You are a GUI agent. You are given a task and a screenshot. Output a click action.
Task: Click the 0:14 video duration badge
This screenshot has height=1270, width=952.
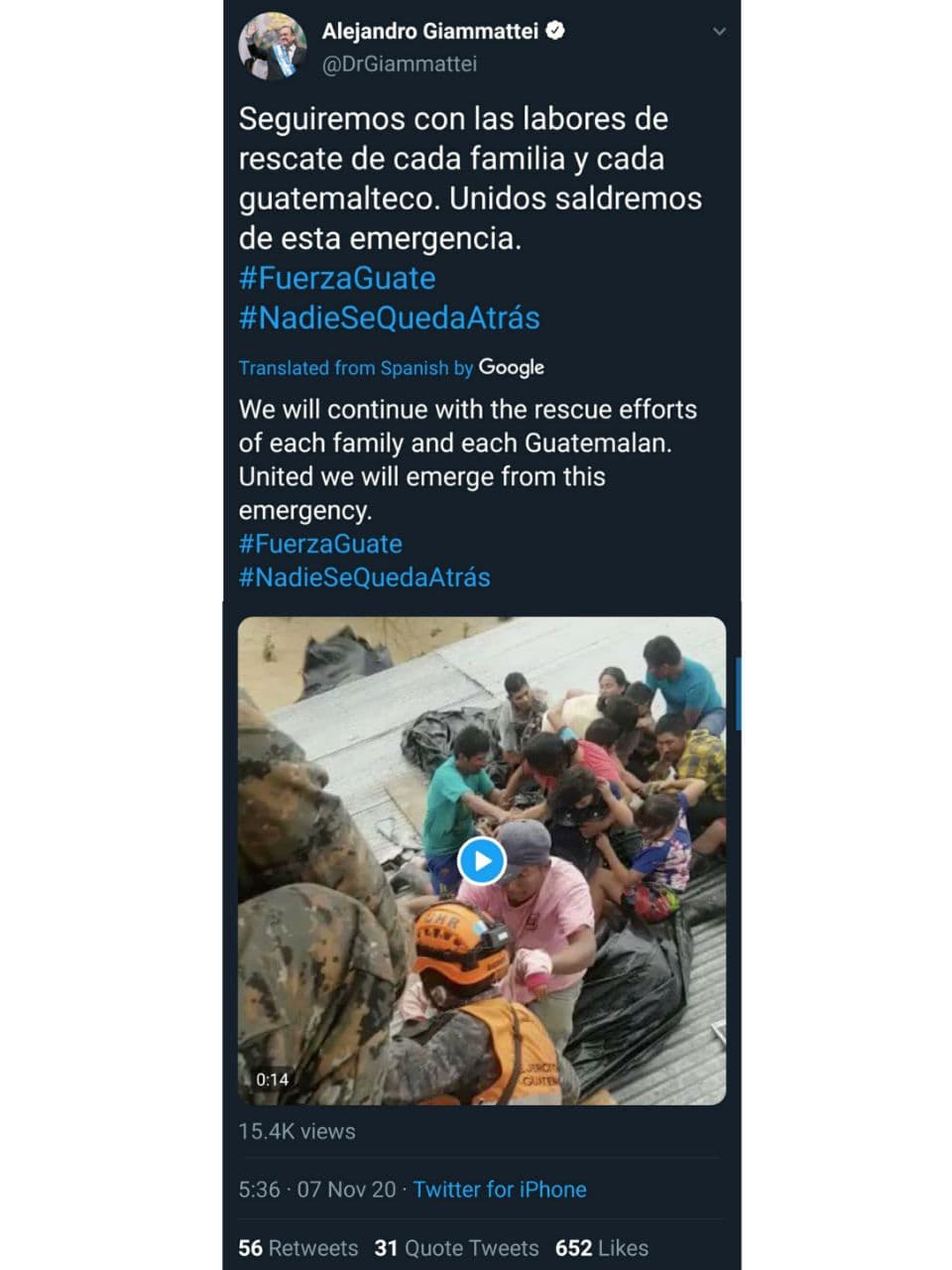272,1079
